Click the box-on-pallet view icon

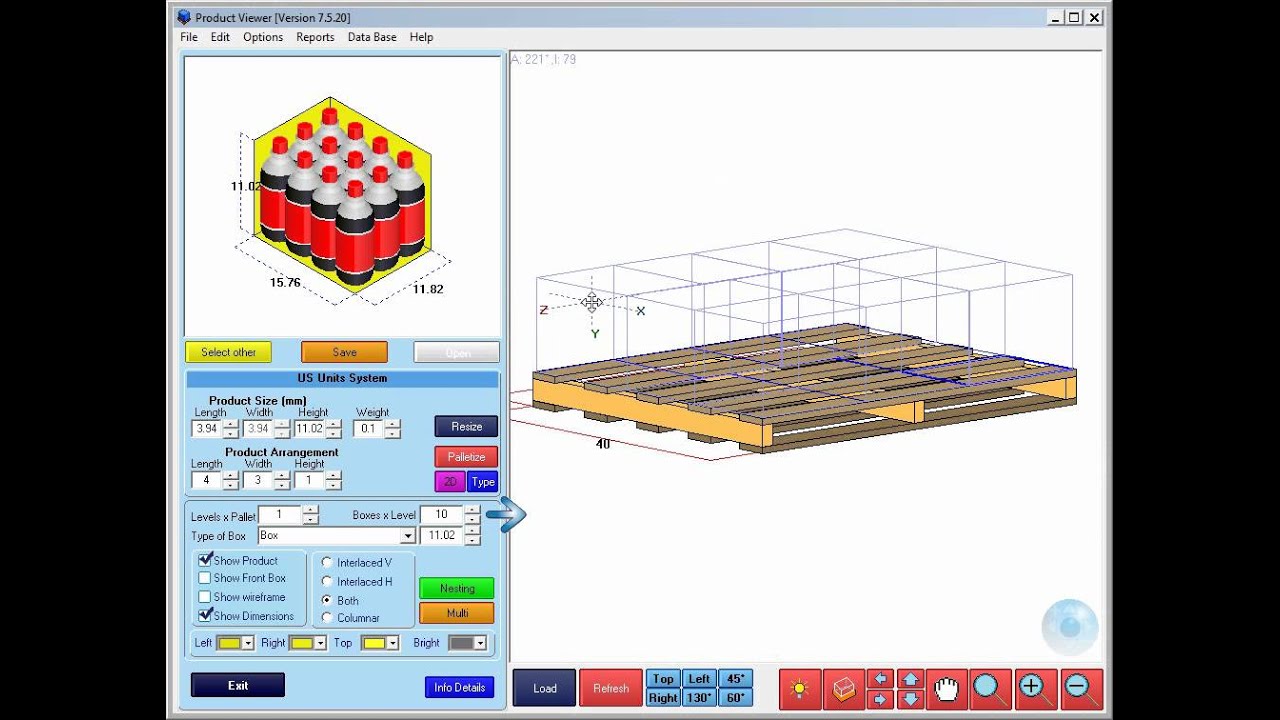pos(844,688)
